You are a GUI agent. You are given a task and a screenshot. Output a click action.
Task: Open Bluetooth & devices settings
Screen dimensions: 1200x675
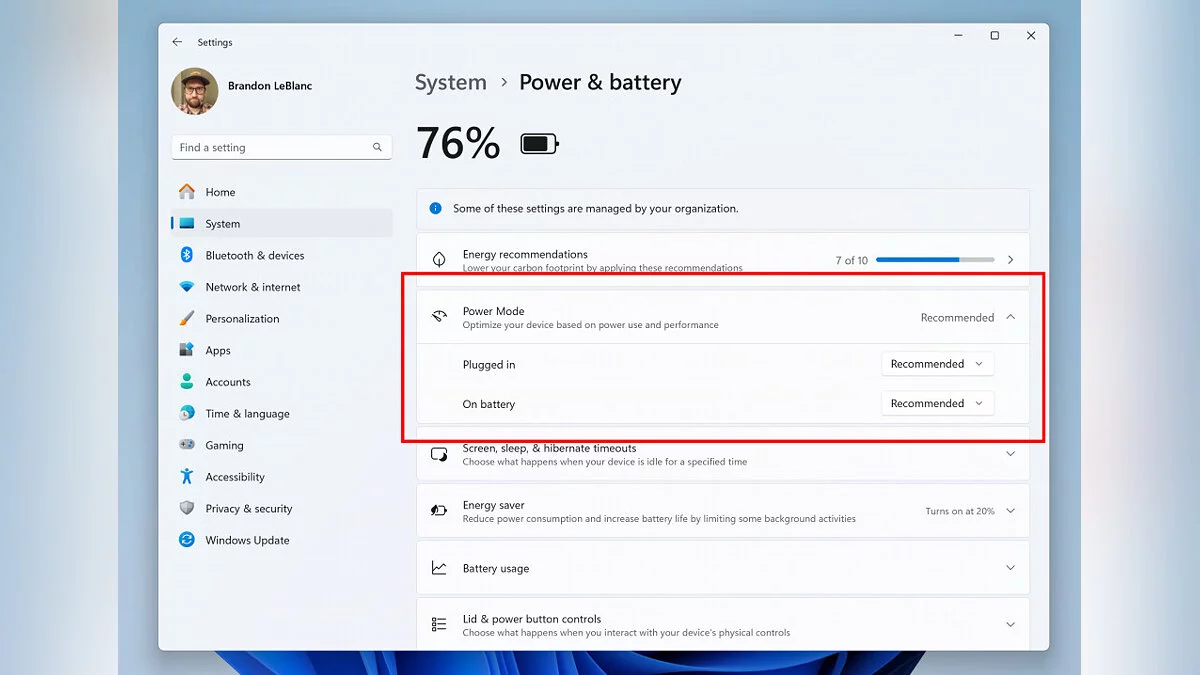click(x=254, y=255)
